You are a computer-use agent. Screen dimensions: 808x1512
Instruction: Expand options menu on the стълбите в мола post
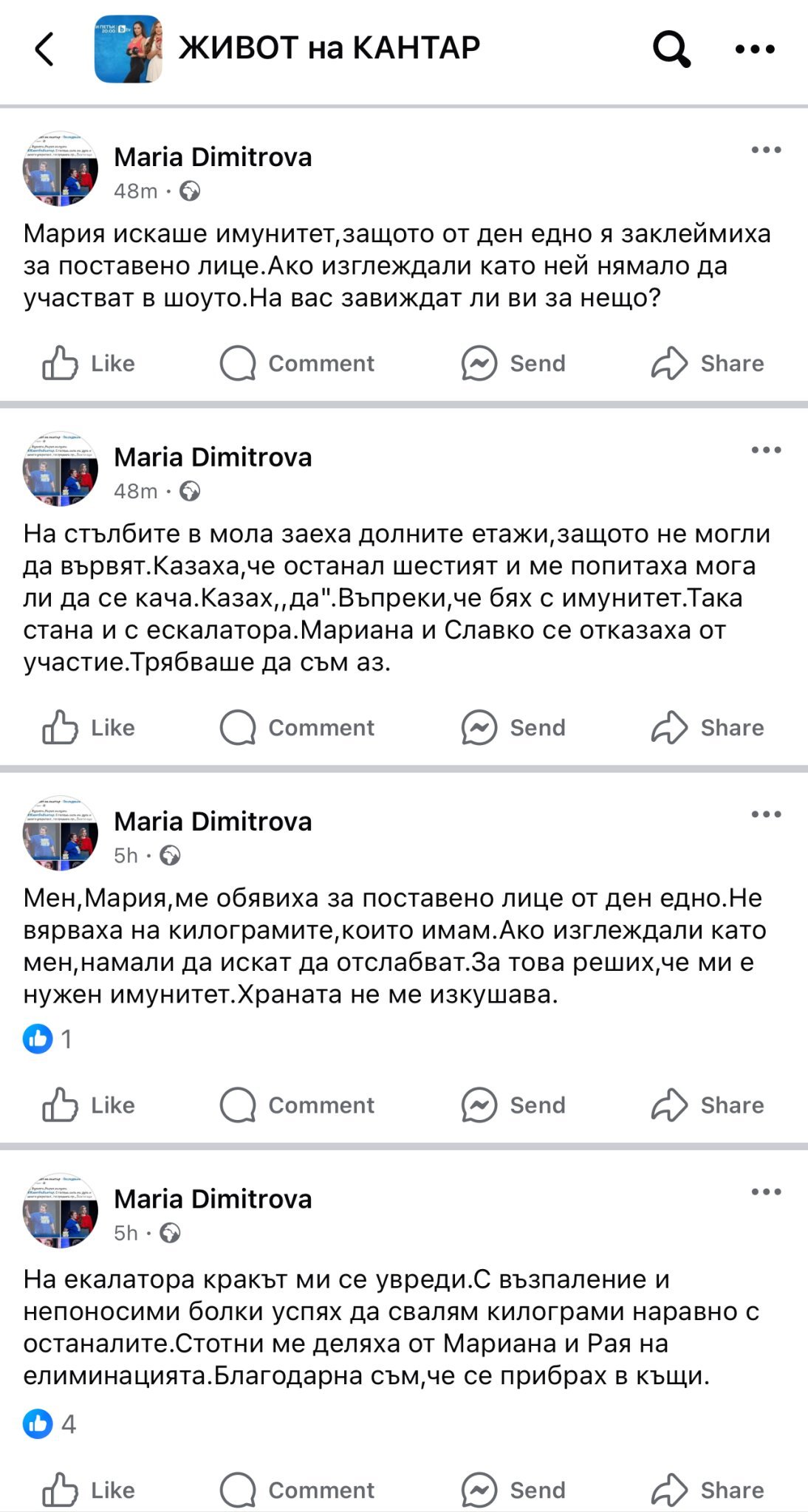pyautogui.click(x=766, y=450)
